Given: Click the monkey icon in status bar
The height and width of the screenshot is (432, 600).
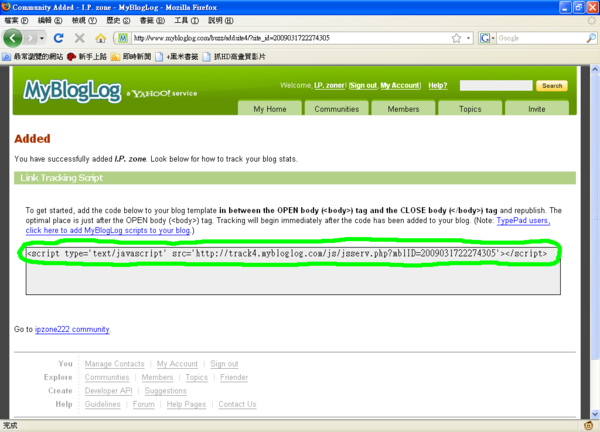Looking at the screenshot, I should 589,425.
